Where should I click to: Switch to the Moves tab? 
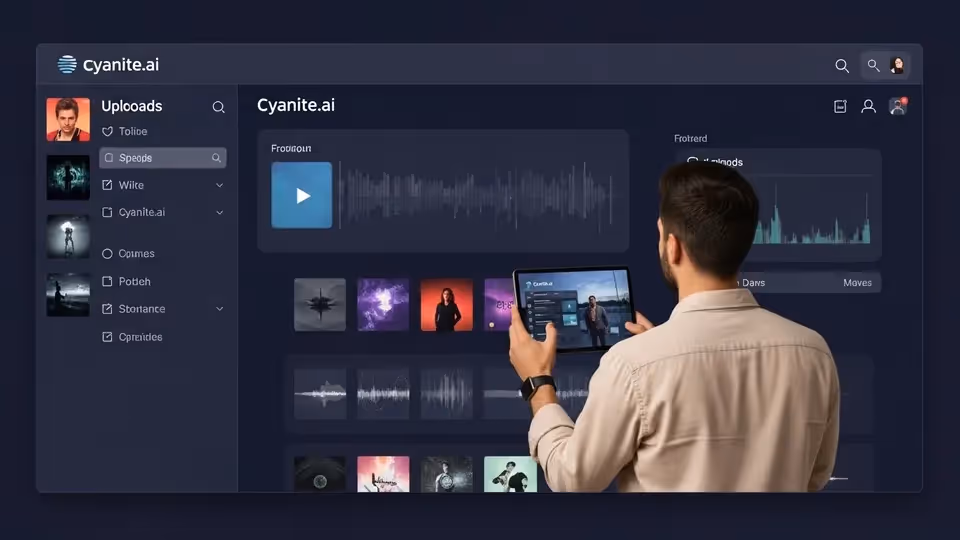[857, 283]
